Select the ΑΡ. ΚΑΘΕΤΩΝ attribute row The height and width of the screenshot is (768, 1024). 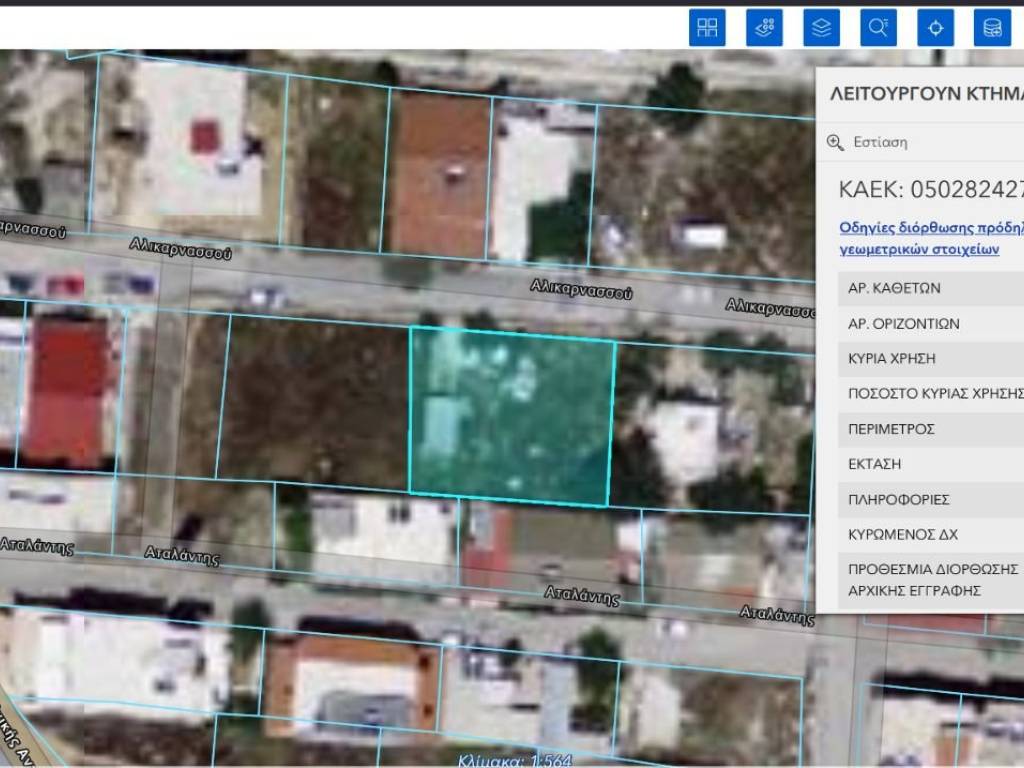(930, 288)
